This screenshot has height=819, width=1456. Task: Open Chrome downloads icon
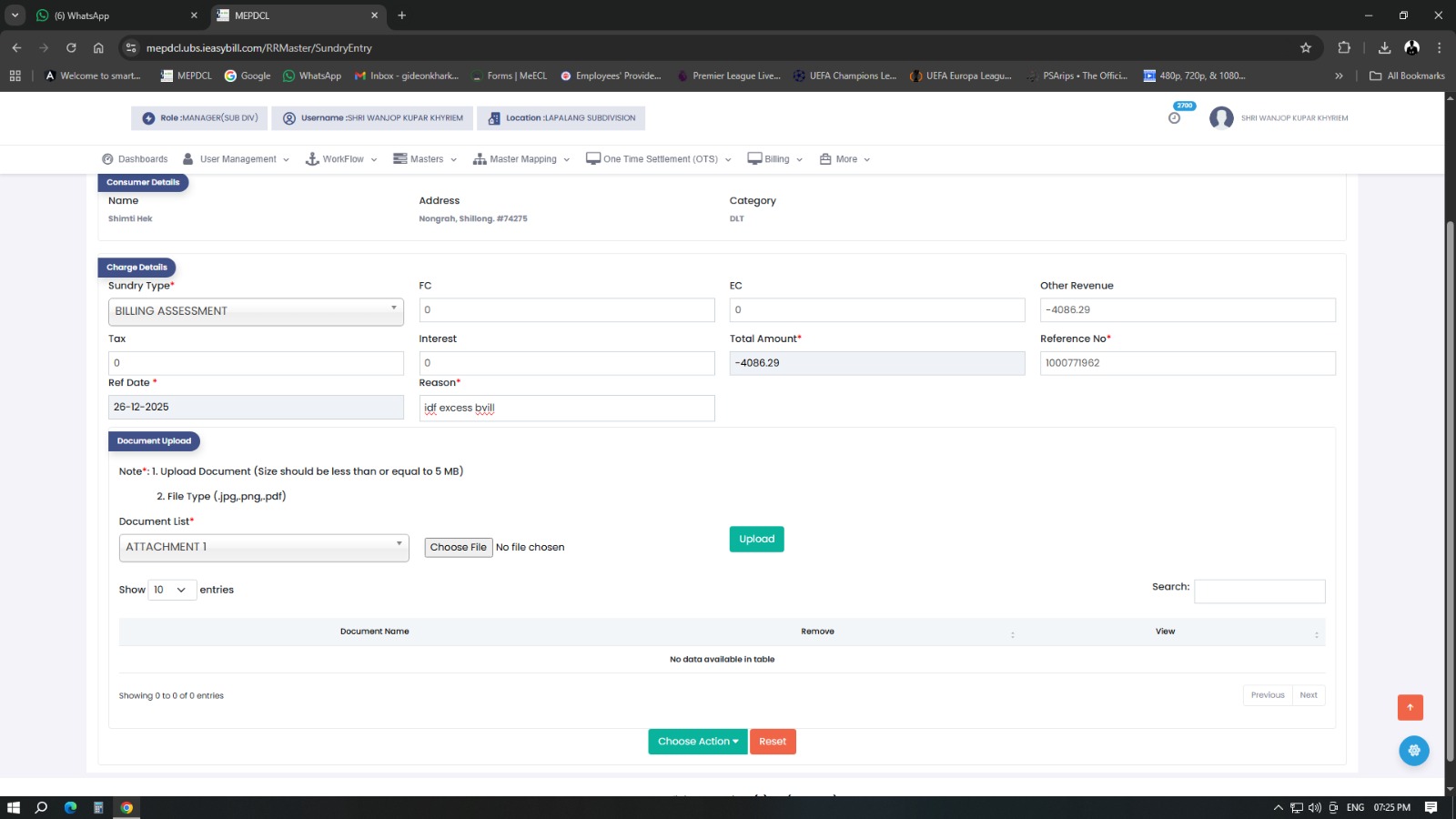tap(1384, 48)
